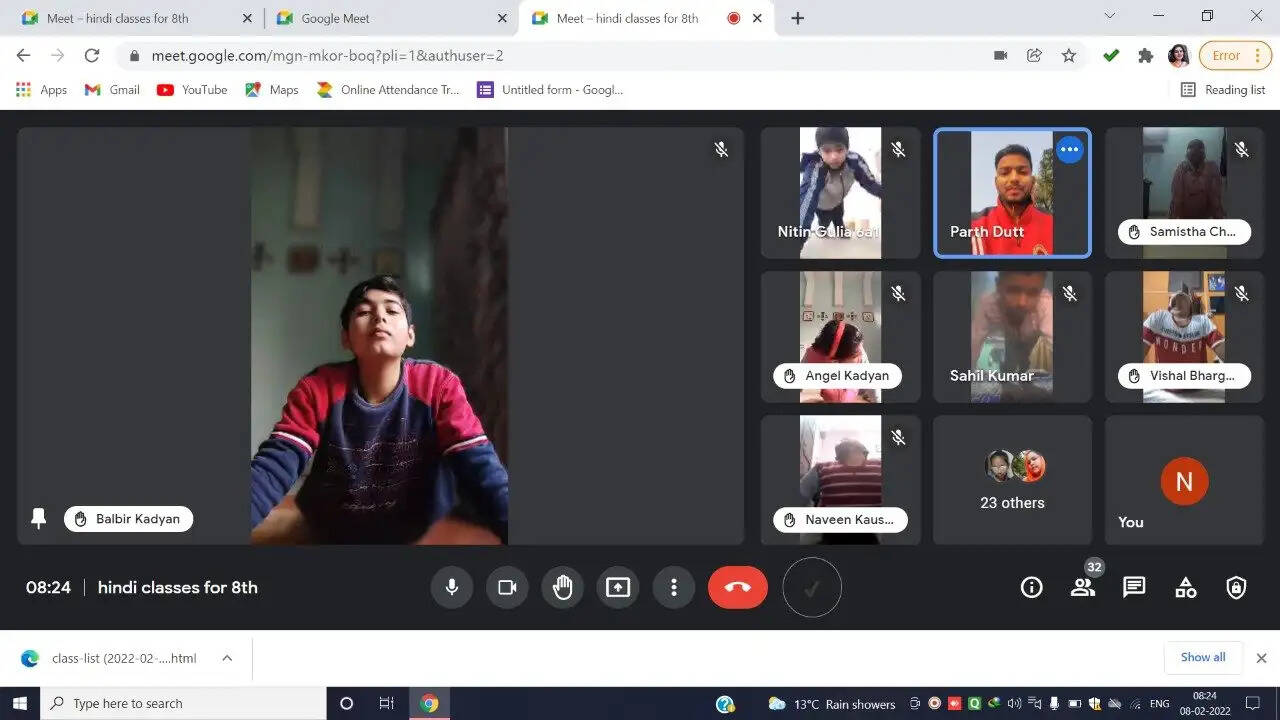Click the 23 others tile
Viewport: 1280px width, 720px height.
1012,480
